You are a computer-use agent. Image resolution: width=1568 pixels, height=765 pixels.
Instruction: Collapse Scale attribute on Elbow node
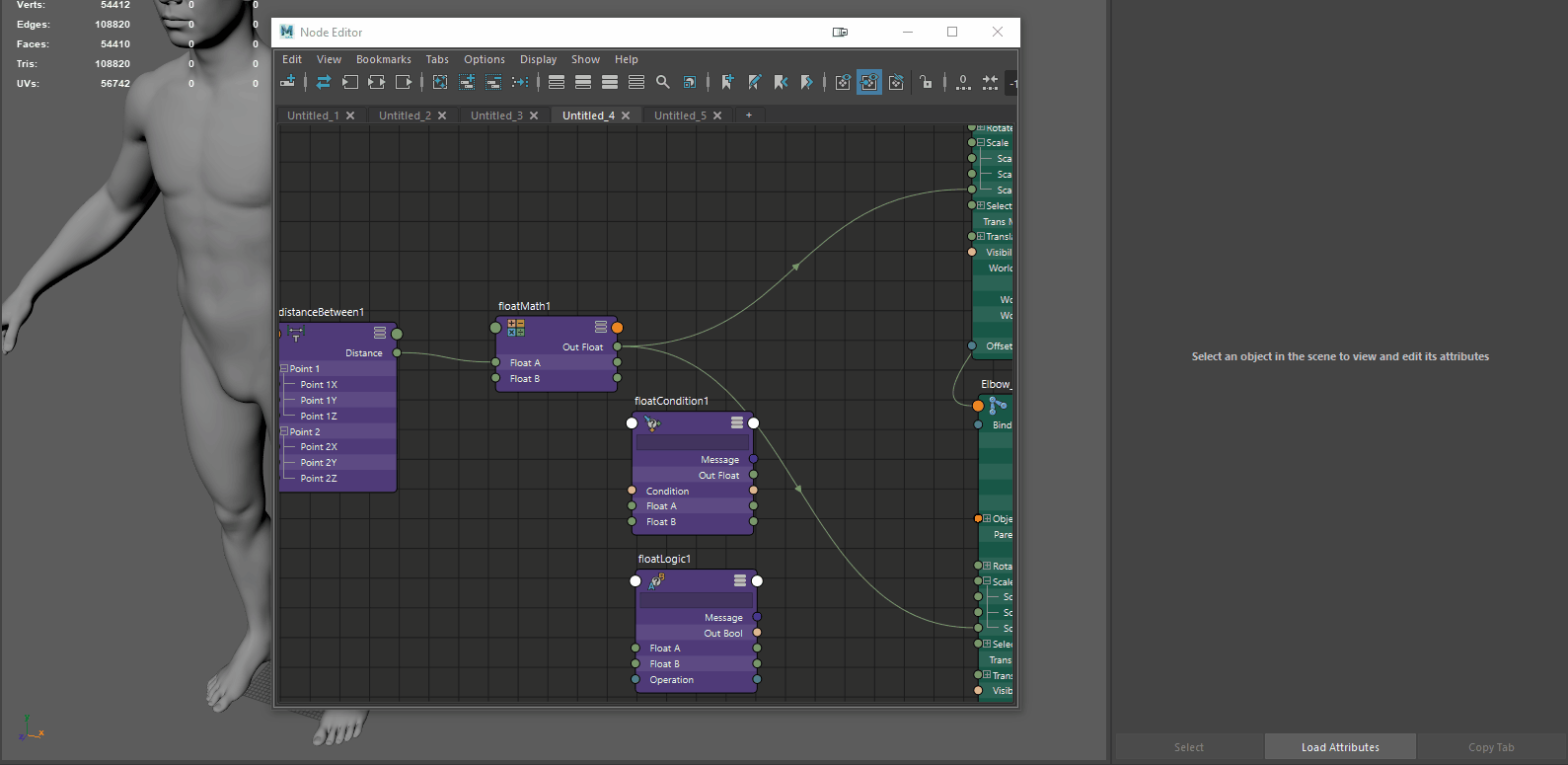[x=987, y=580]
